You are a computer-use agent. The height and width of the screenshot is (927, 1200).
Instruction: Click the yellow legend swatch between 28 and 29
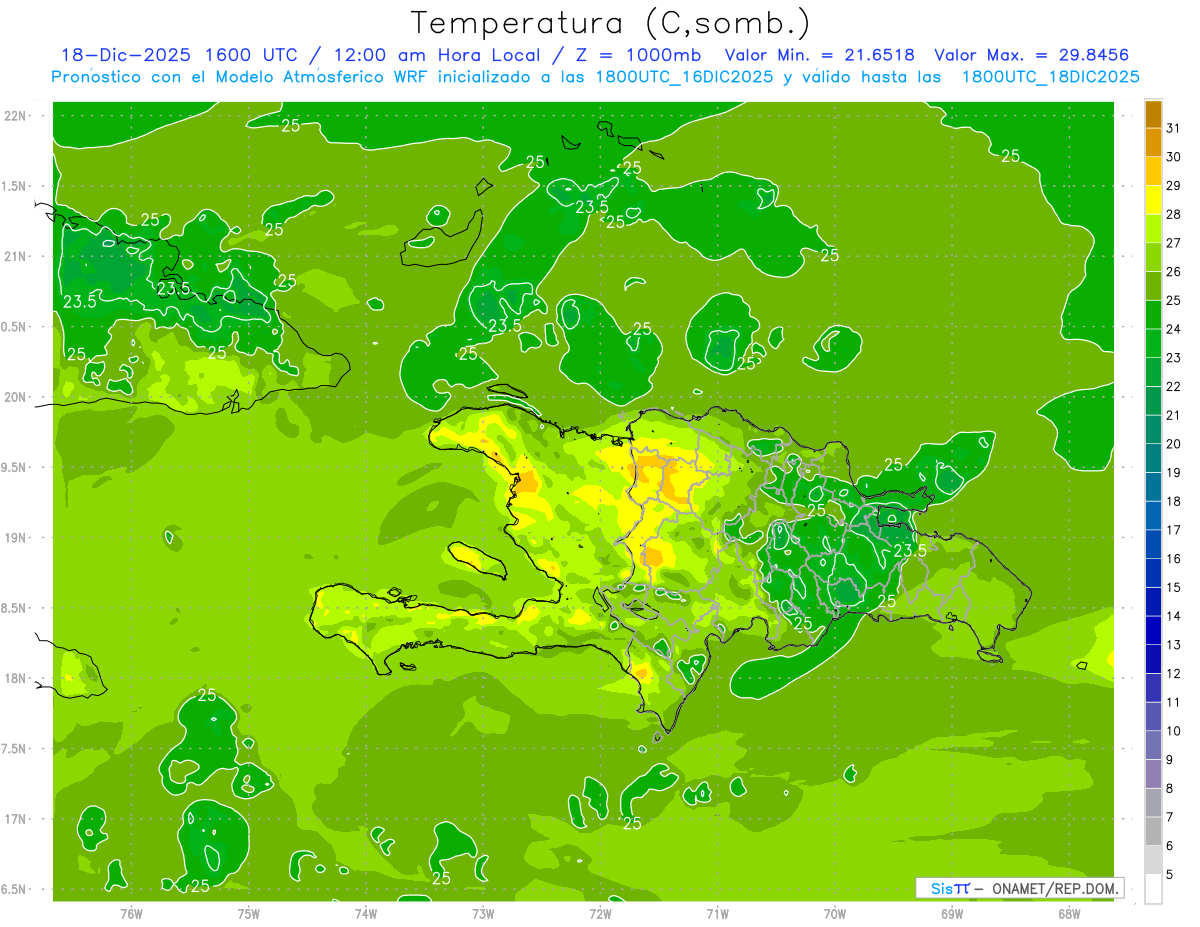click(1153, 200)
